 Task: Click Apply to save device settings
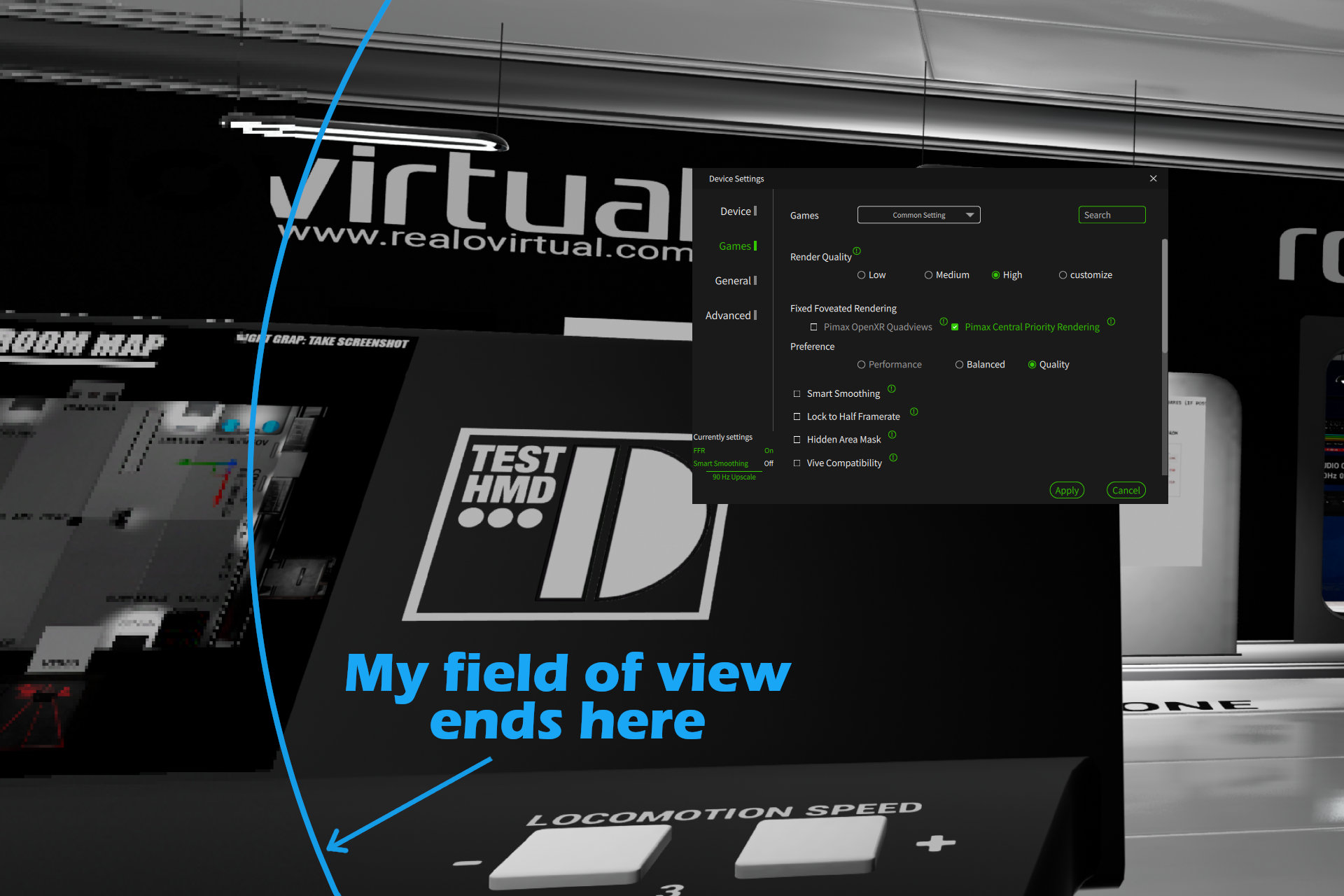click(1063, 488)
